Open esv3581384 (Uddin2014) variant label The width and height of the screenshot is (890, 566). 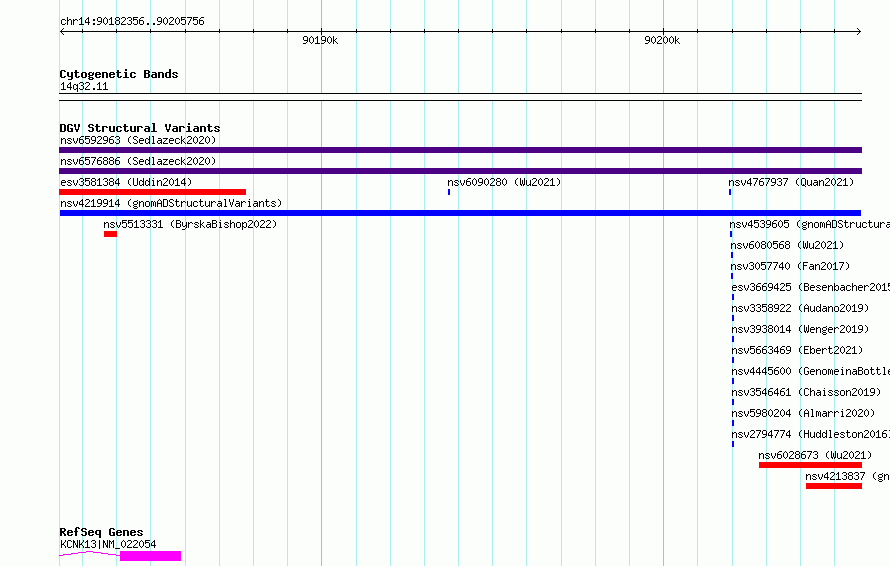click(x=126, y=182)
